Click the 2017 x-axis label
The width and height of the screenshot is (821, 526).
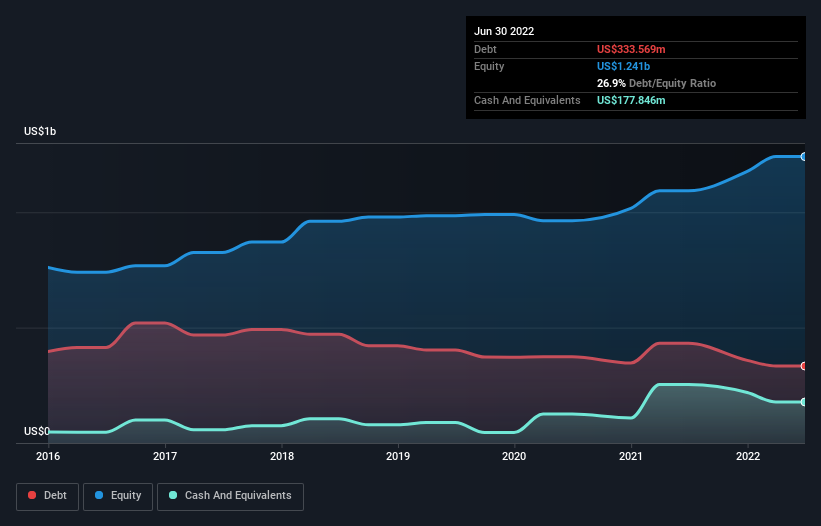(165, 456)
